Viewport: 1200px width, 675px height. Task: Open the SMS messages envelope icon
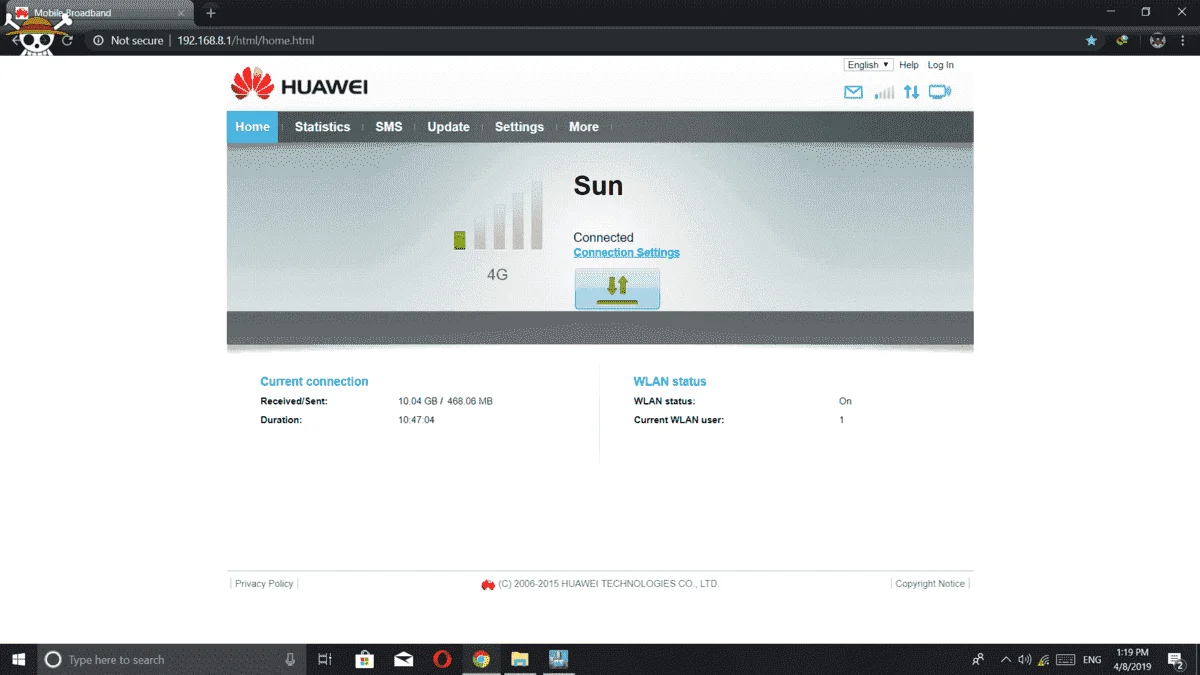tap(853, 92)
